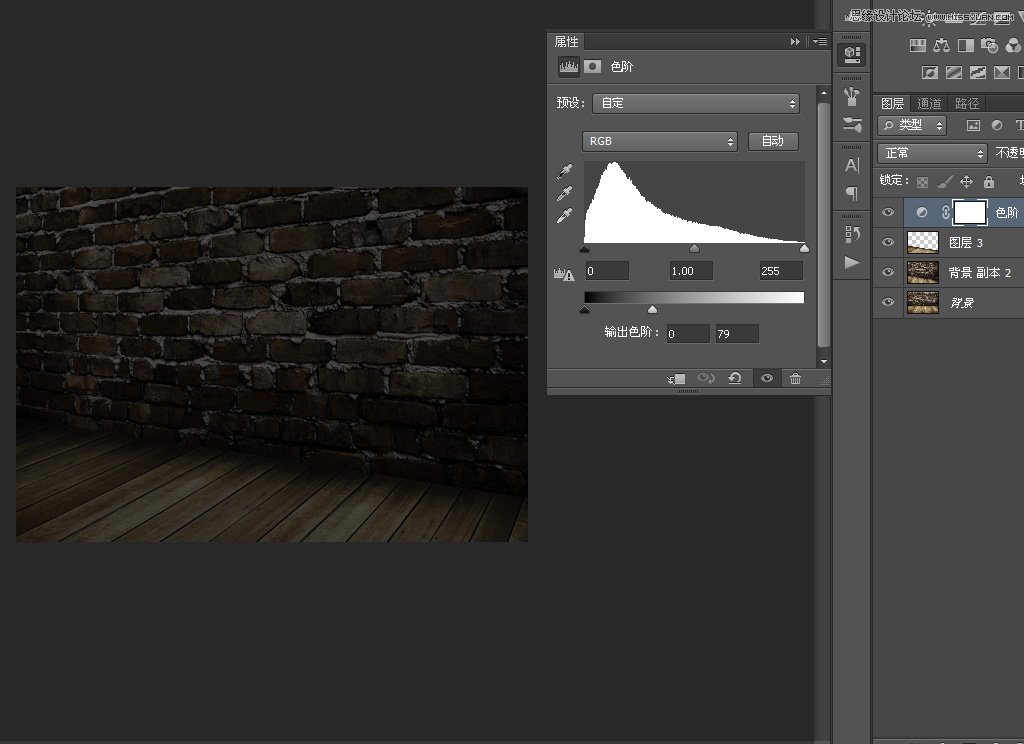1024x744 pixels.
Task: Click the black point eyedropper in Levels
Action: point(565,172)
